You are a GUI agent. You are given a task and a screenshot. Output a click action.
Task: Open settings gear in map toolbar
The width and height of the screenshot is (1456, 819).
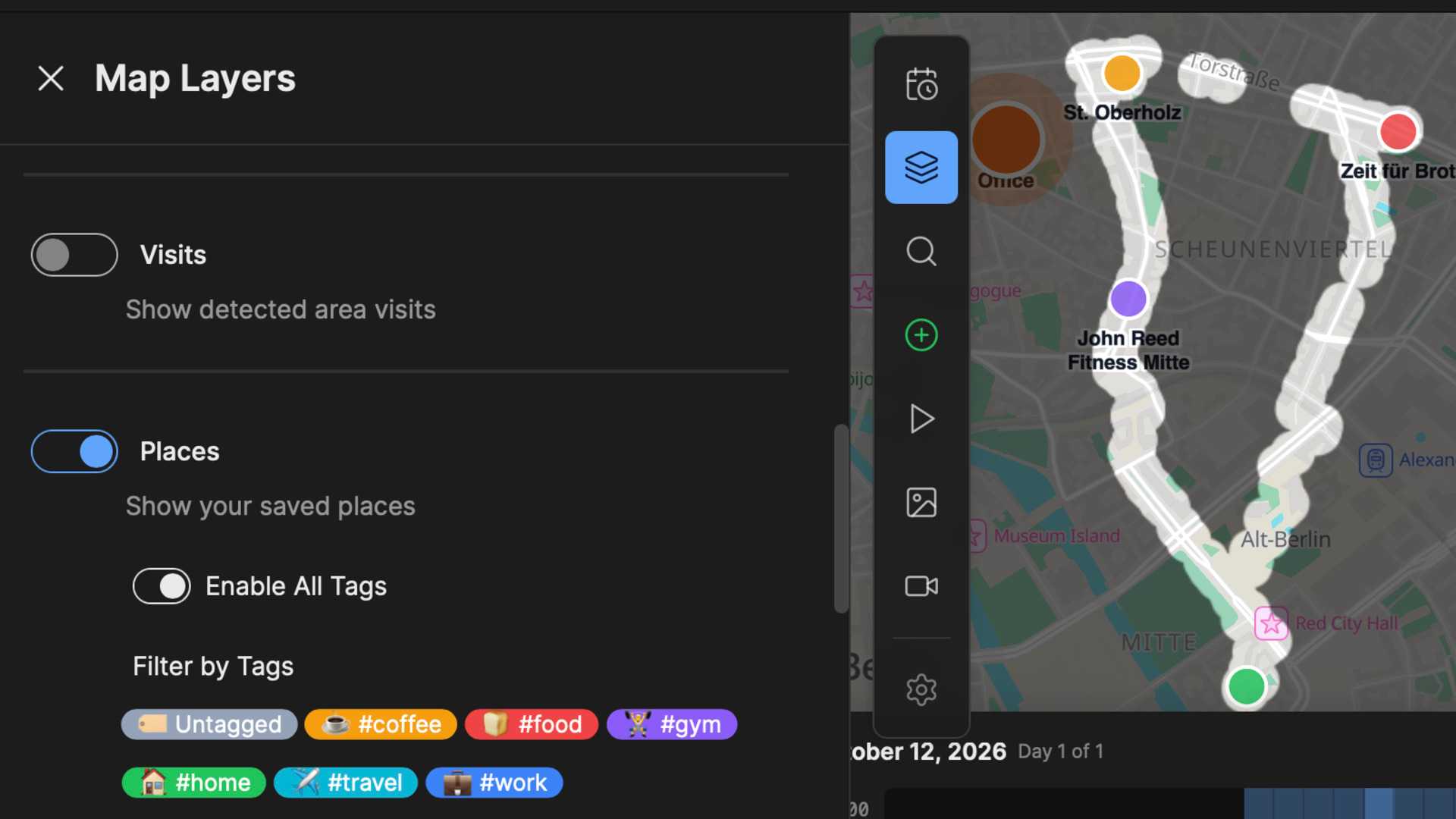921,690
